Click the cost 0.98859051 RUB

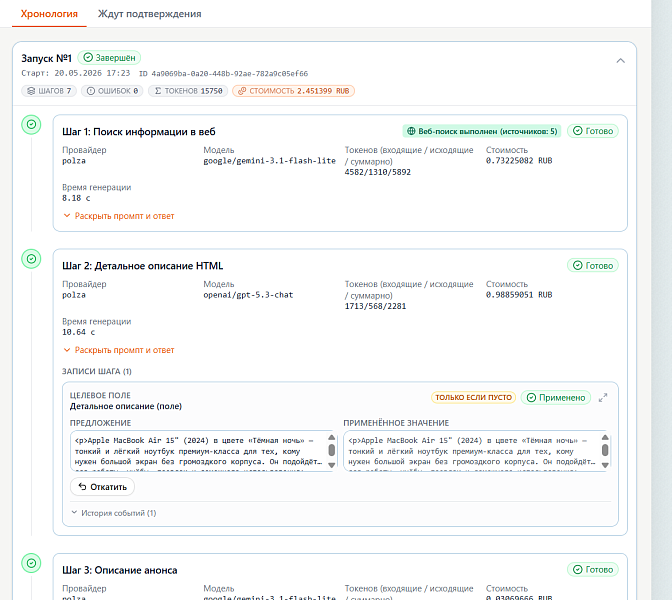519,295
